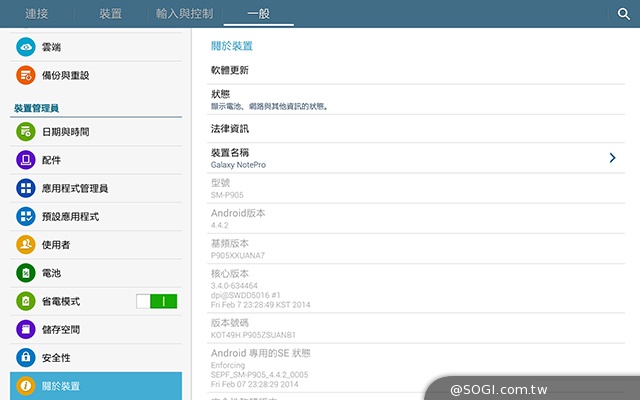Open 日期與時間 date and time icon
Image resolution: width=640 pixels, height=400 pixels.
(26, 132)
